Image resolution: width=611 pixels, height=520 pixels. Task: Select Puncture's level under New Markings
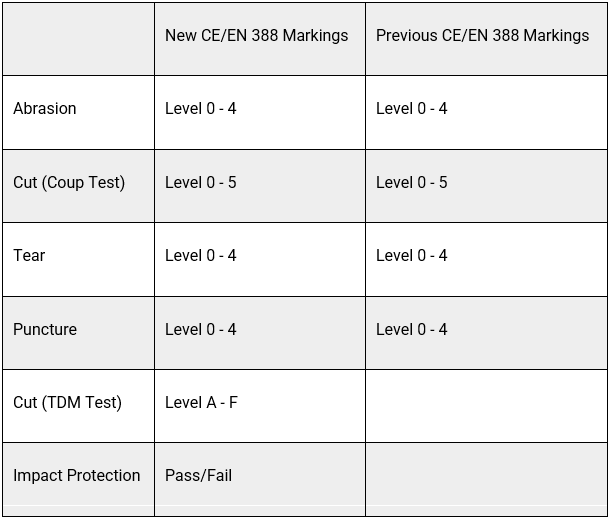coord(201,330)
